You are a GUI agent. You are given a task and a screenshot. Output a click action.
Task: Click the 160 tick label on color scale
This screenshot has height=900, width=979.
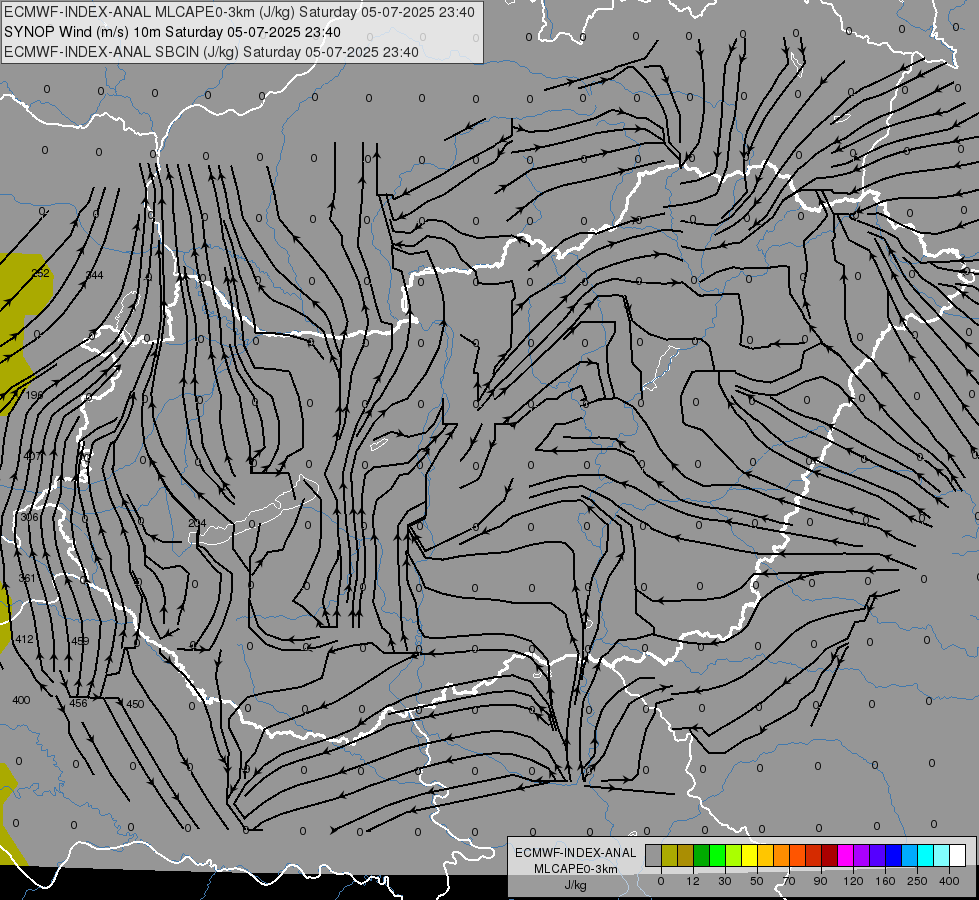[x=885, y=881]
